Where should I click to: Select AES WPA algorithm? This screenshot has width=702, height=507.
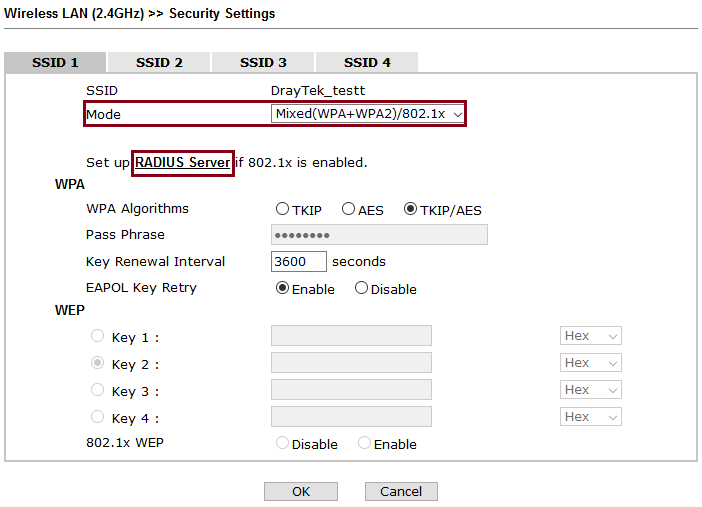coord(349,210)
